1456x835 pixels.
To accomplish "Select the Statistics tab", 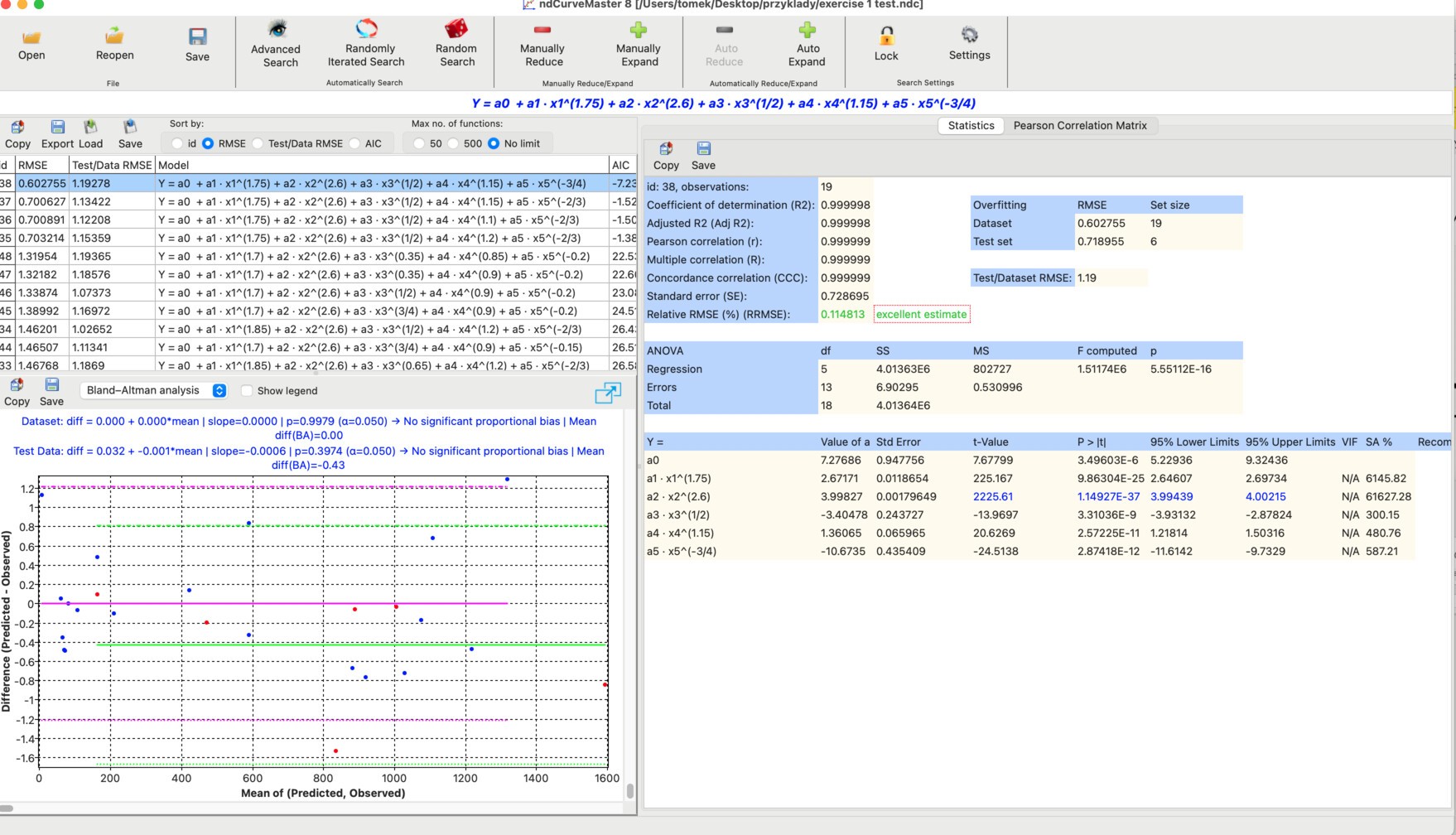I will tap(971, 126).
